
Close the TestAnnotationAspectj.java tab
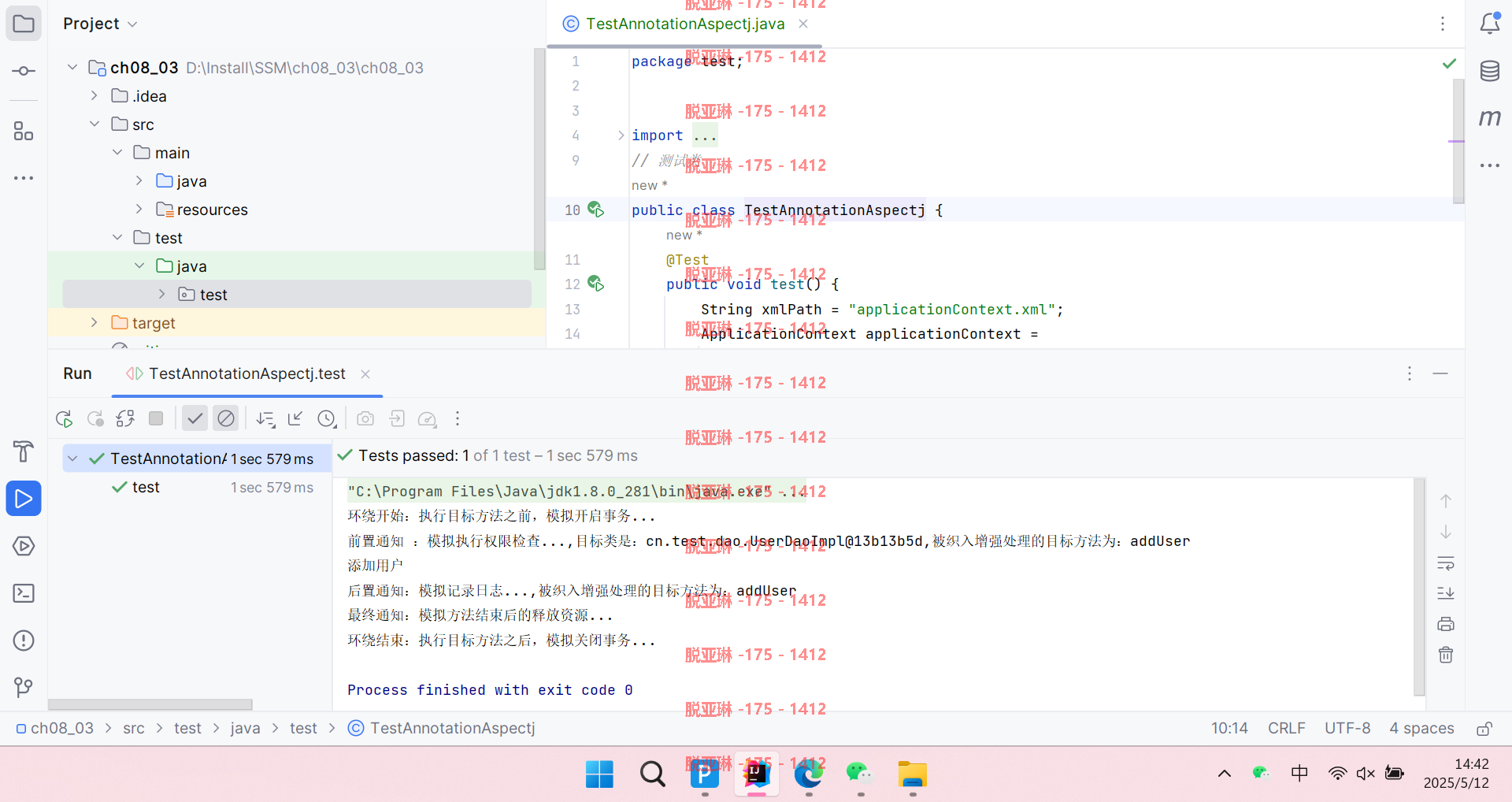pos(803,24)
